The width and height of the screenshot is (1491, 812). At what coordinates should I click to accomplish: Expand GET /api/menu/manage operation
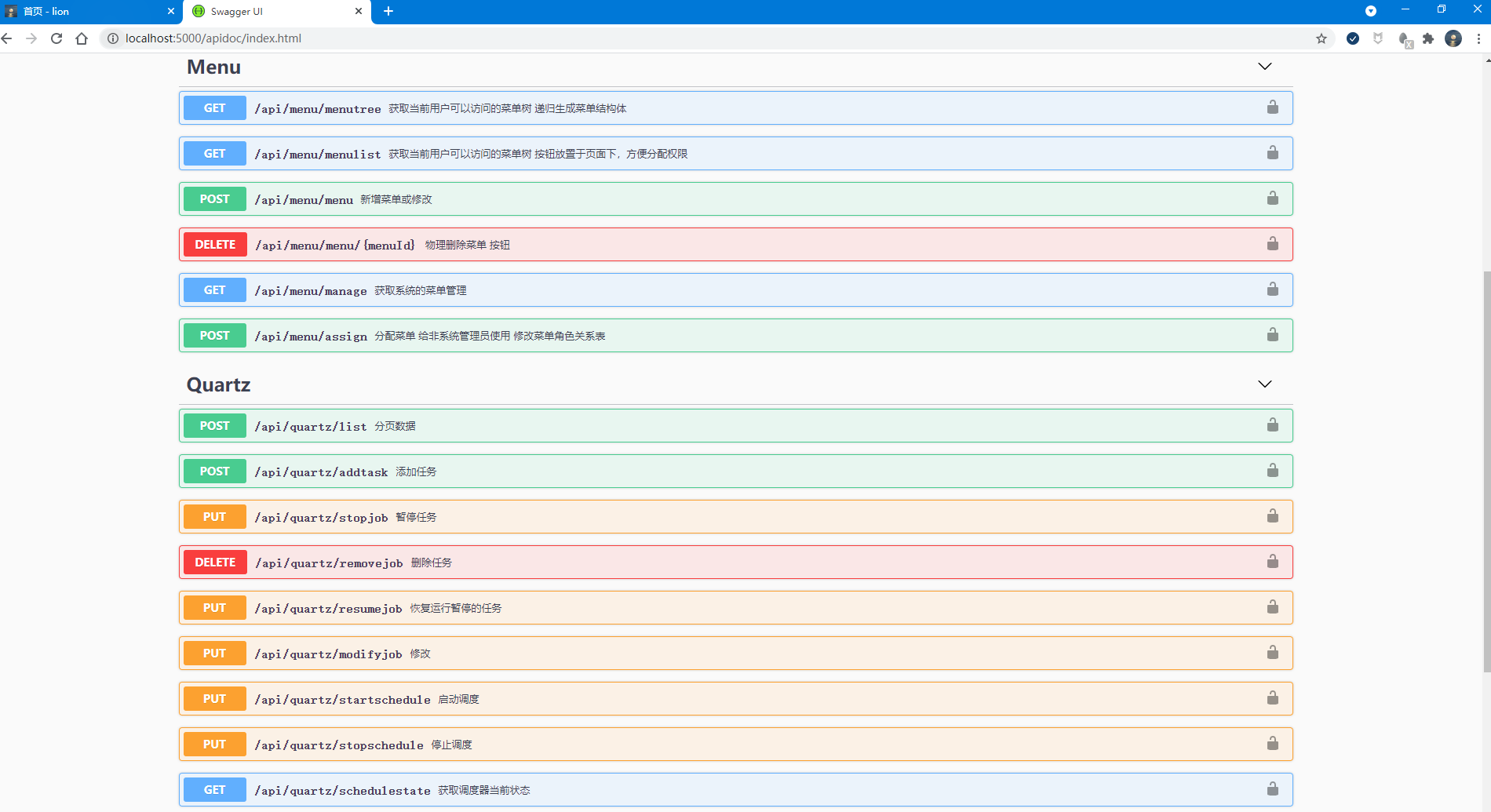(736, 290)
